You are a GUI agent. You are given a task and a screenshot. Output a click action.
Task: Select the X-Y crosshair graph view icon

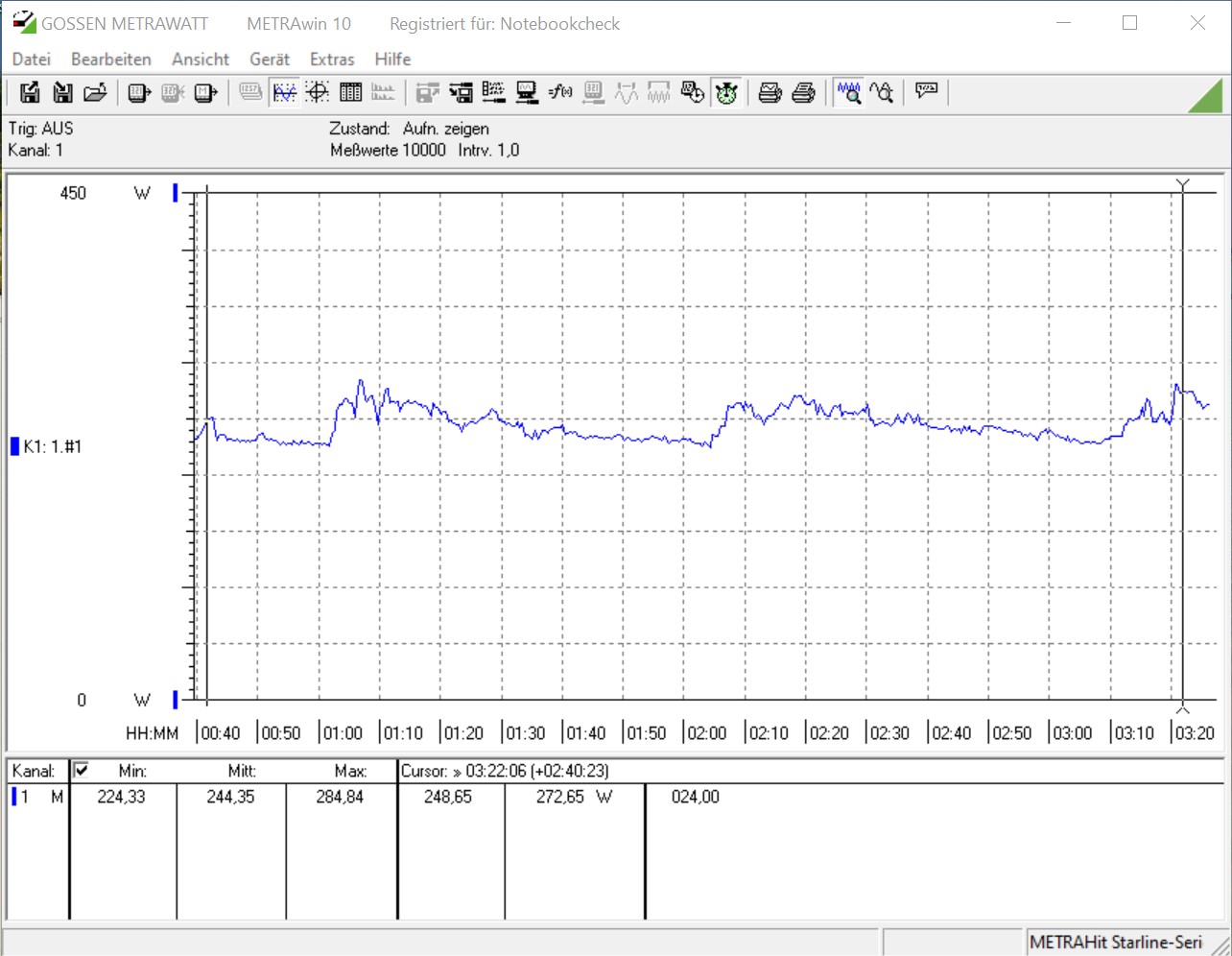coord(318,92)
